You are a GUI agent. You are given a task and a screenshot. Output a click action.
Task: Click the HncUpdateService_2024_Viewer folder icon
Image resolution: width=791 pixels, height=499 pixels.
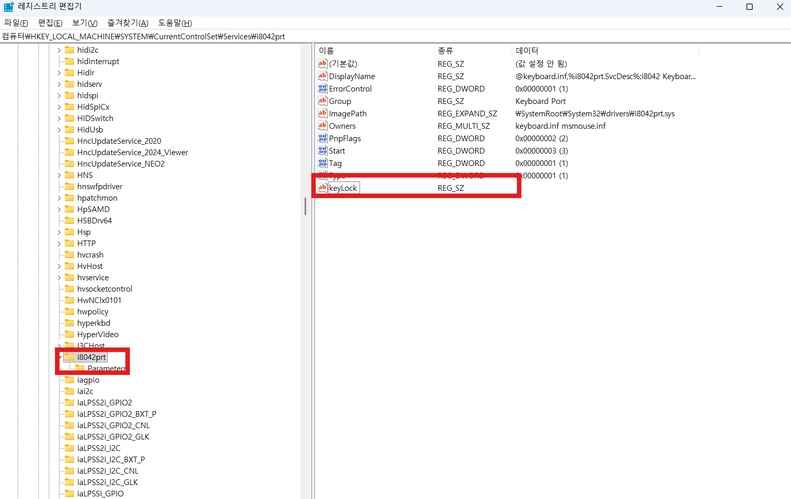pos(70,152)
